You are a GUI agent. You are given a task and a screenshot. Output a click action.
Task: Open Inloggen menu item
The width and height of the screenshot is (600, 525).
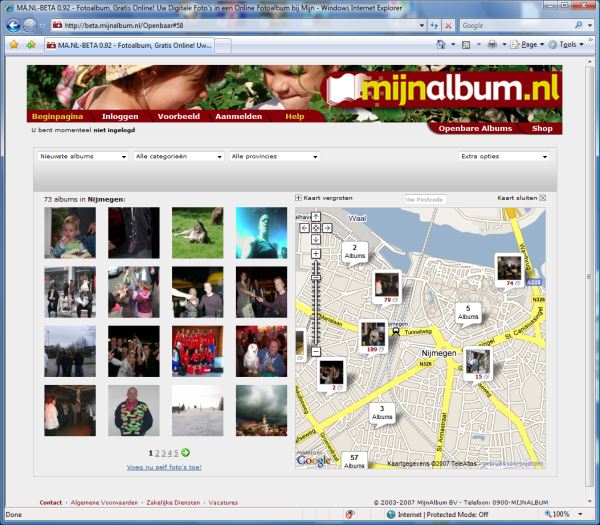coord(120,116)
